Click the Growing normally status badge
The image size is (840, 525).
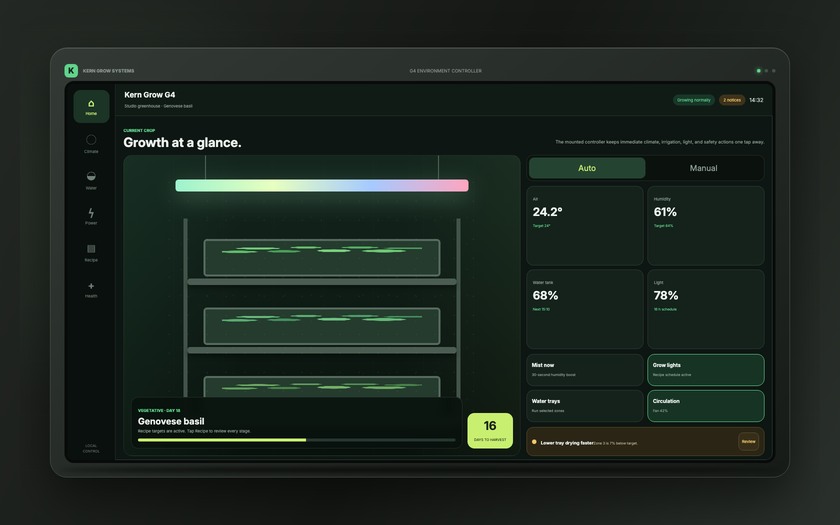(x=694, y=100)
